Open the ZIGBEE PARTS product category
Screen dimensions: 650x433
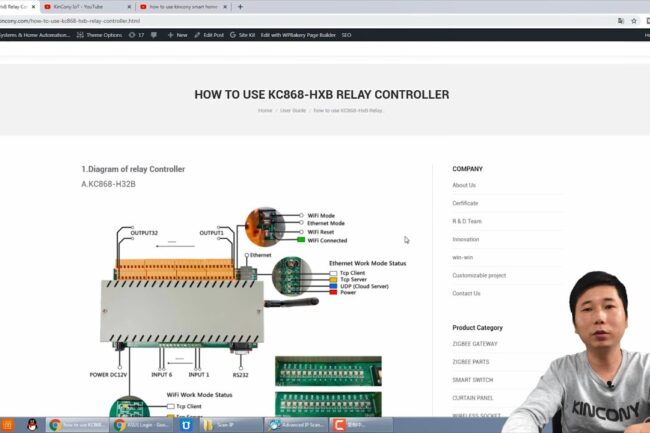[x=471, y=362]
